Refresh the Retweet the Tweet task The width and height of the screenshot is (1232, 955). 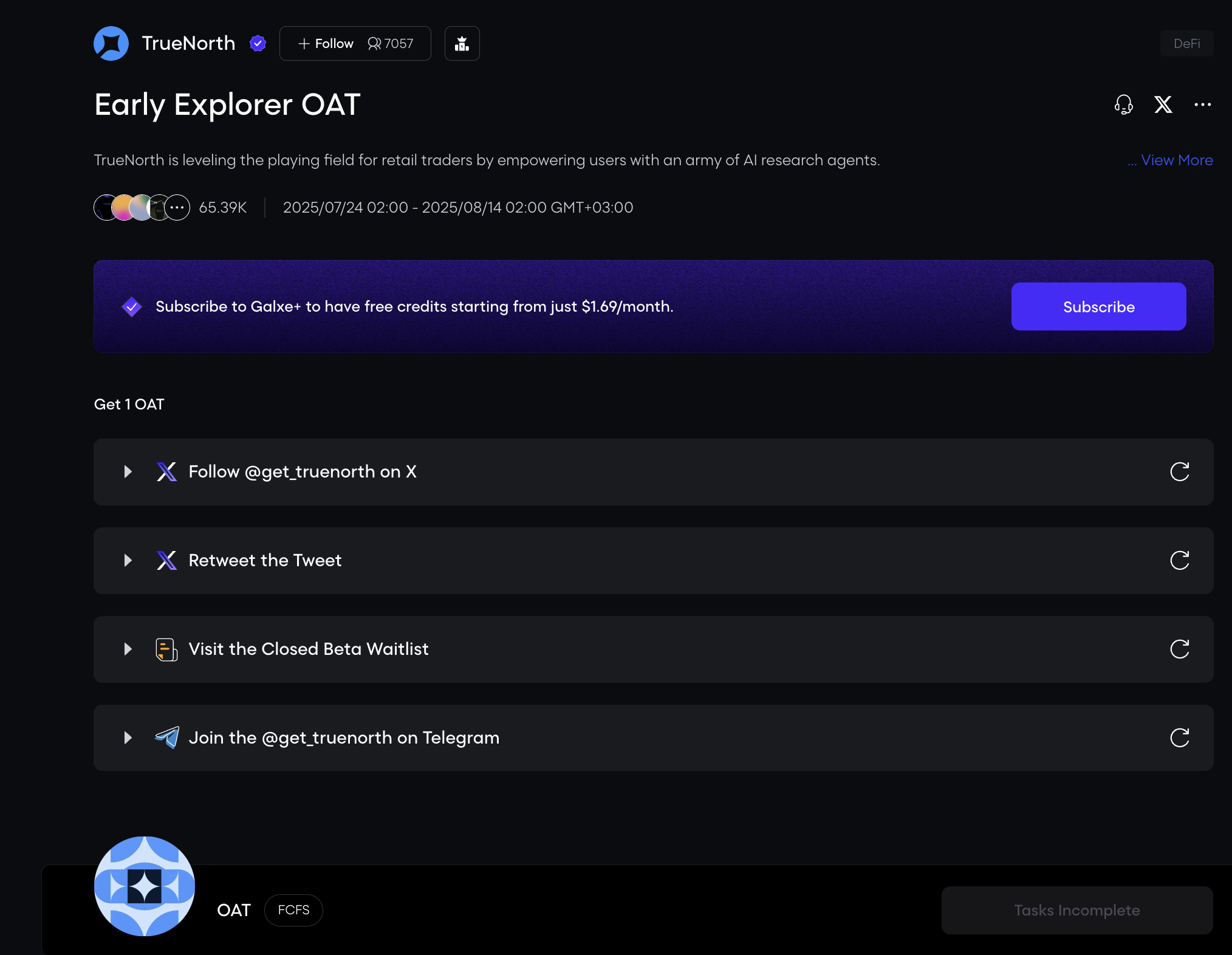[1179, 560]
